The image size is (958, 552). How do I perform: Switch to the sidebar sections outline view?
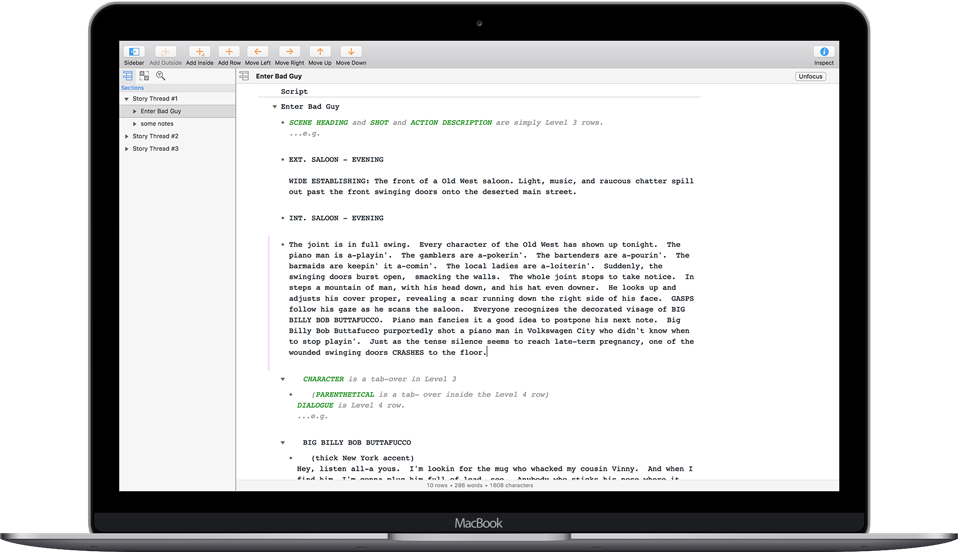129,76
